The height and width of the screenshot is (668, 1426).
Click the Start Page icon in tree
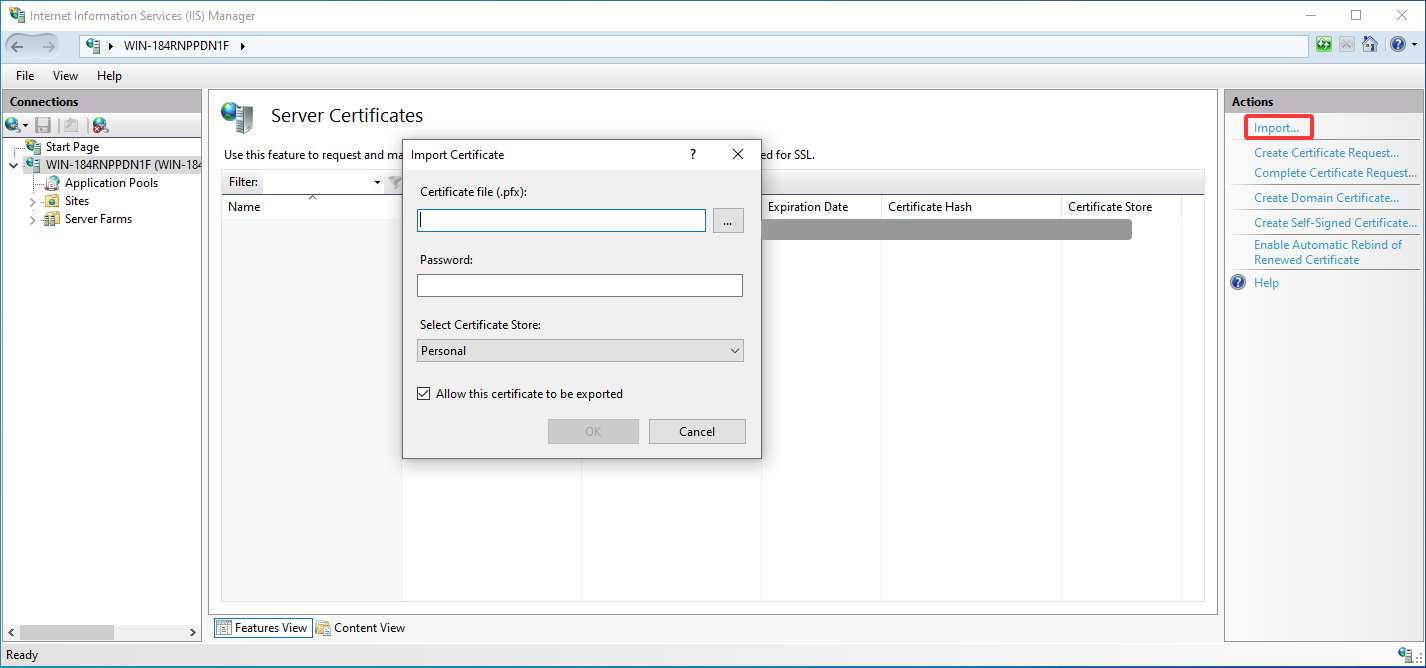point(34,147)
